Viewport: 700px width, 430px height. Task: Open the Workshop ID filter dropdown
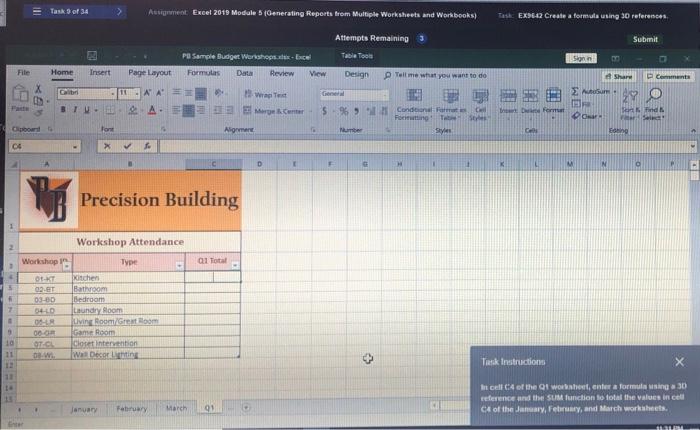click(x=67, y=266)
